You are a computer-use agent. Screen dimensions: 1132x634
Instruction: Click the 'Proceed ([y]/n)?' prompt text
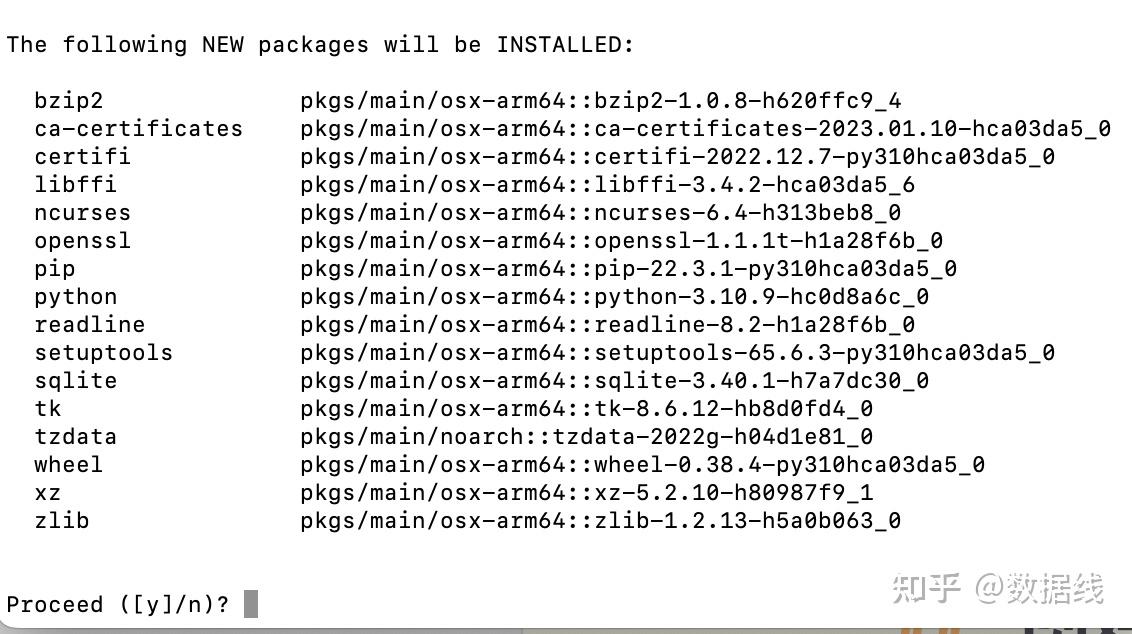click(118, 605)
